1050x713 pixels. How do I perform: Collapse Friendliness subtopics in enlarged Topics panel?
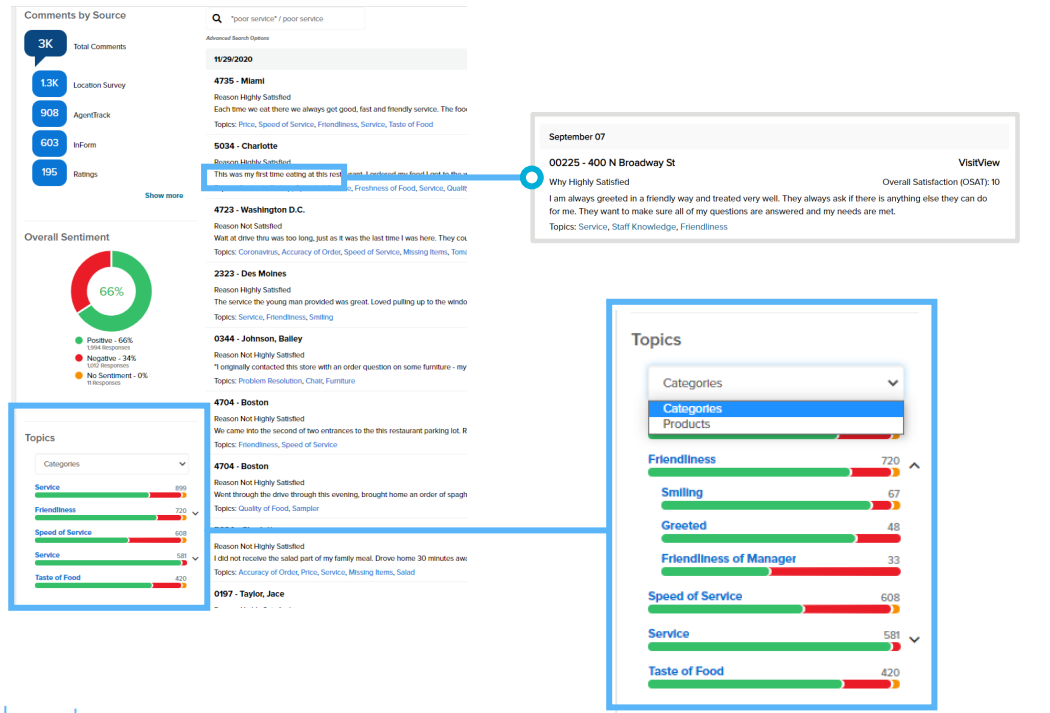click(914, 465)
